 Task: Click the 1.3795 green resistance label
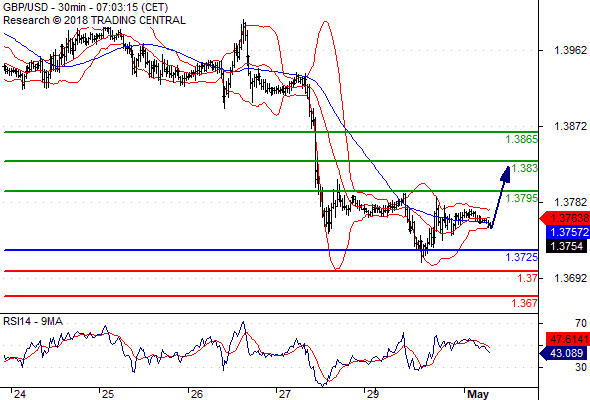point(522,198)
